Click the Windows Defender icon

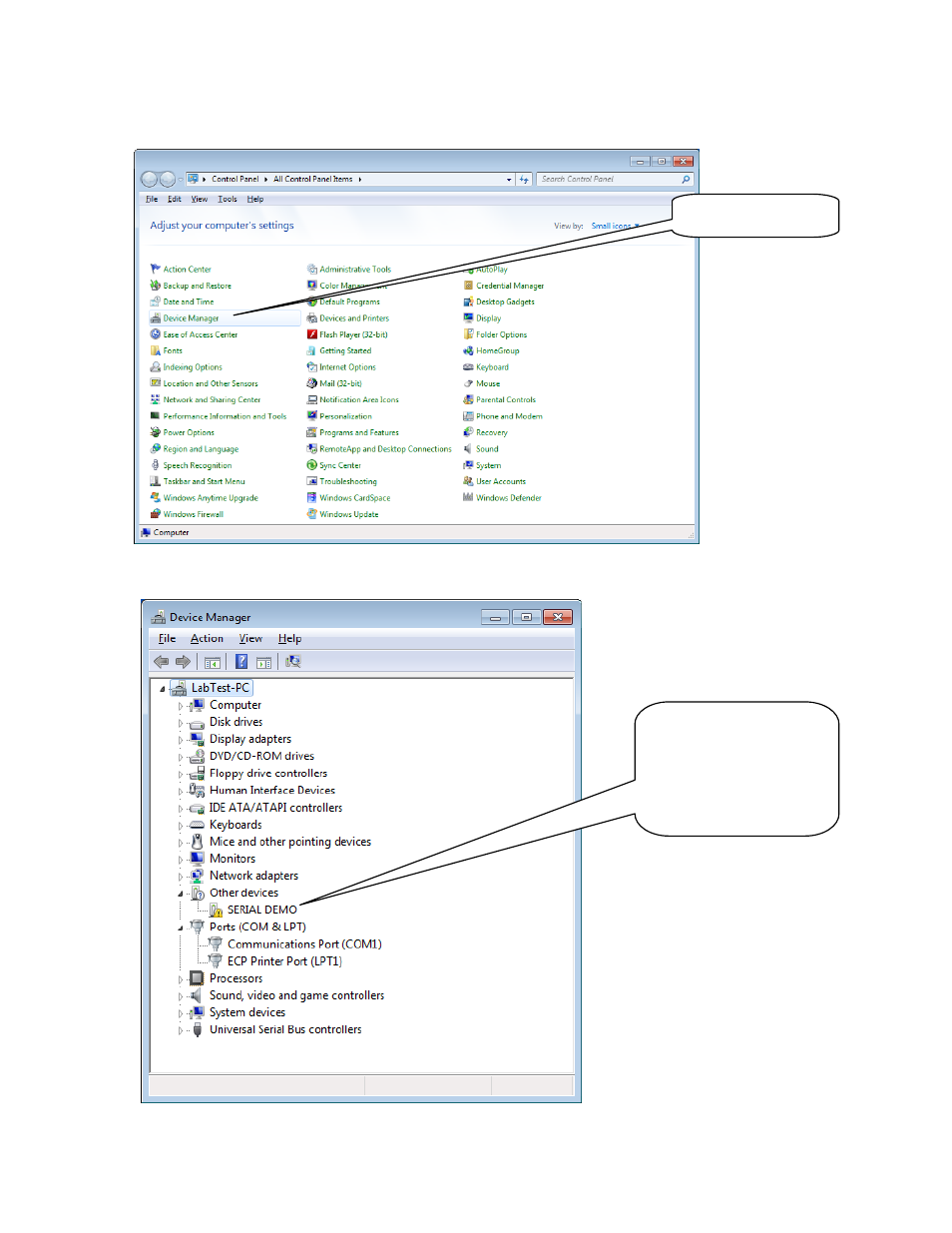coord(468,497)
